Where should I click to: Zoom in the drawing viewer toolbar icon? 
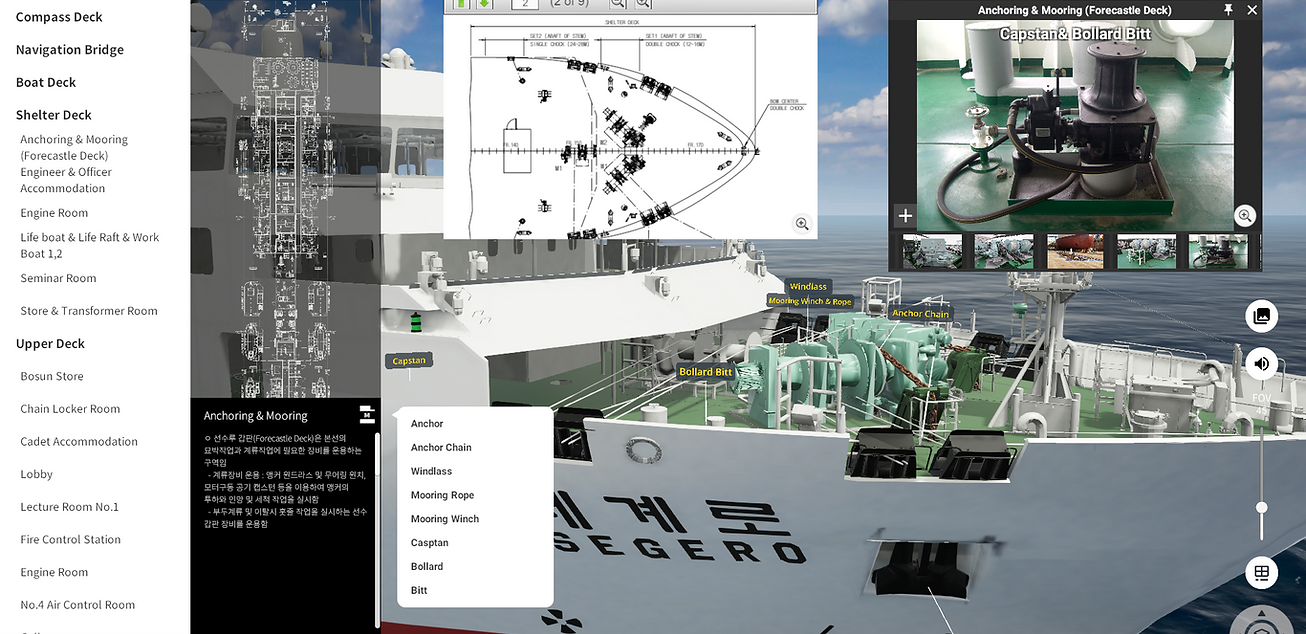643,3
